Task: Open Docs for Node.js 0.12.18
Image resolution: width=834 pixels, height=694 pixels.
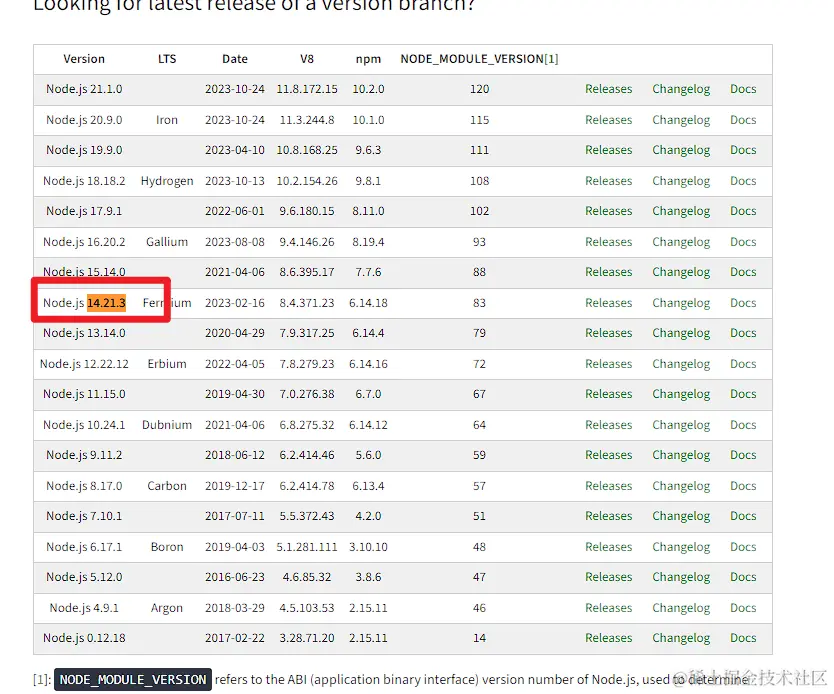Action: coord(743,638)
